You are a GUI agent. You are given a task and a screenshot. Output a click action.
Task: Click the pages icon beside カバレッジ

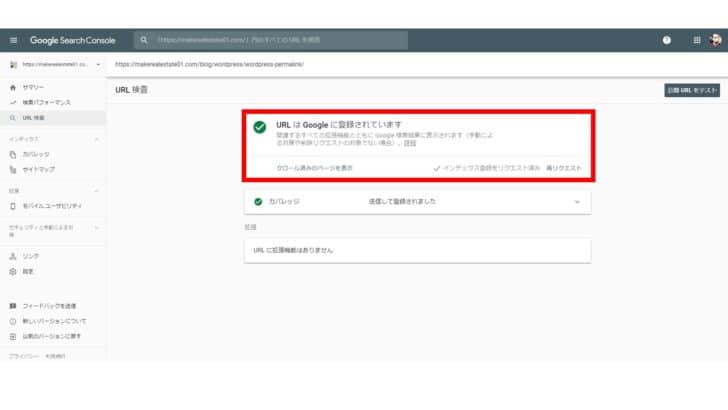[x=13, y=154]
